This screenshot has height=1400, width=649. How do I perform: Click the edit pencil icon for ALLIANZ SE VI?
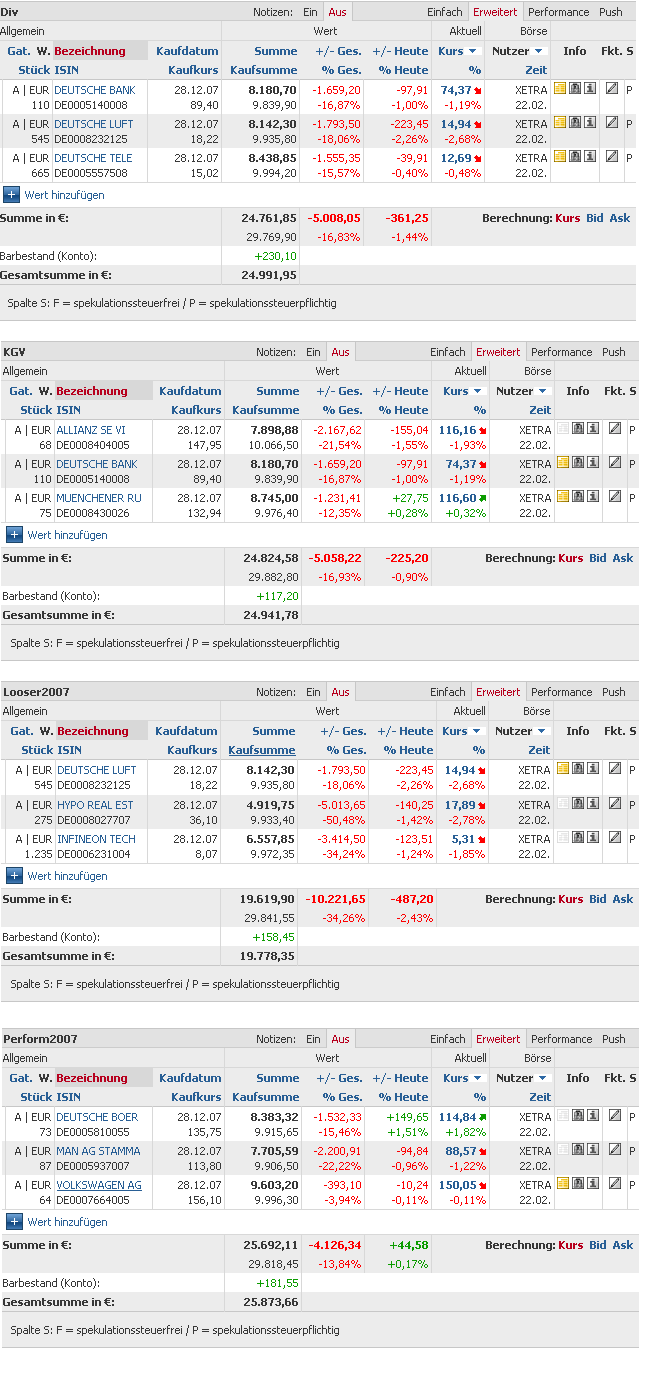[x=615, y=428]
